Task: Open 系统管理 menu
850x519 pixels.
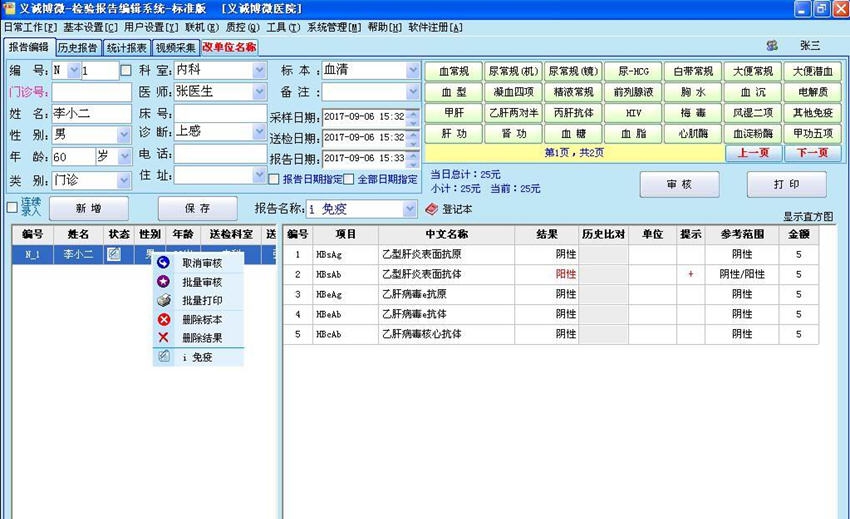Action: point(334,27)
